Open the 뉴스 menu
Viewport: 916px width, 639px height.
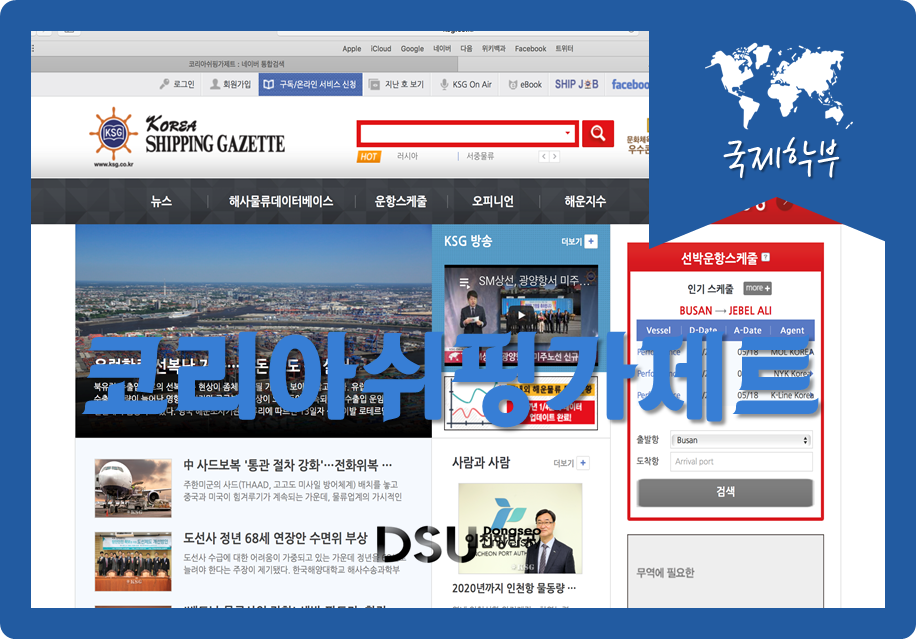point(161,201)
